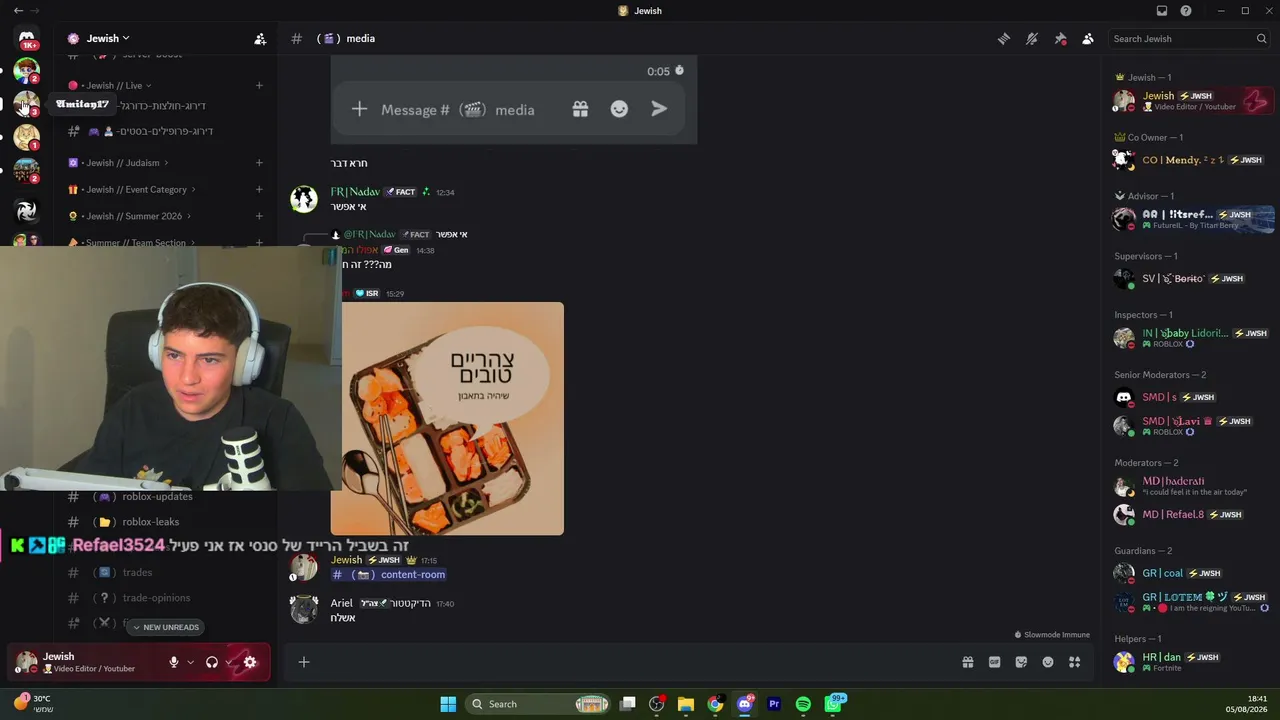Create channel in Jewish // Judaism
Image resolution: width=1280 pixels, height=720 pixels.
tap(259, 163)
